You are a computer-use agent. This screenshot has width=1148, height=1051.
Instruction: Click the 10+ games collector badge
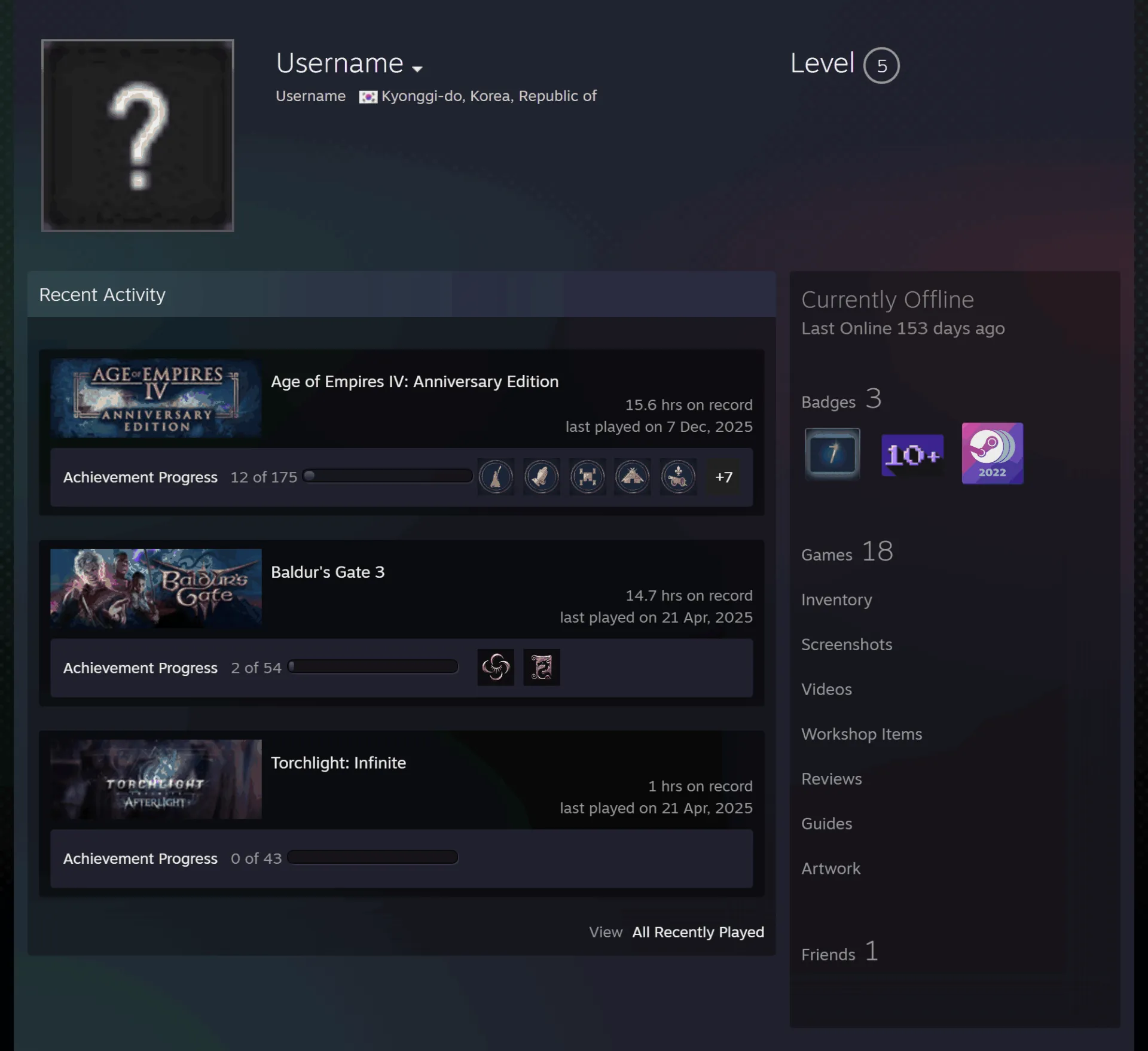coord(912,455)
